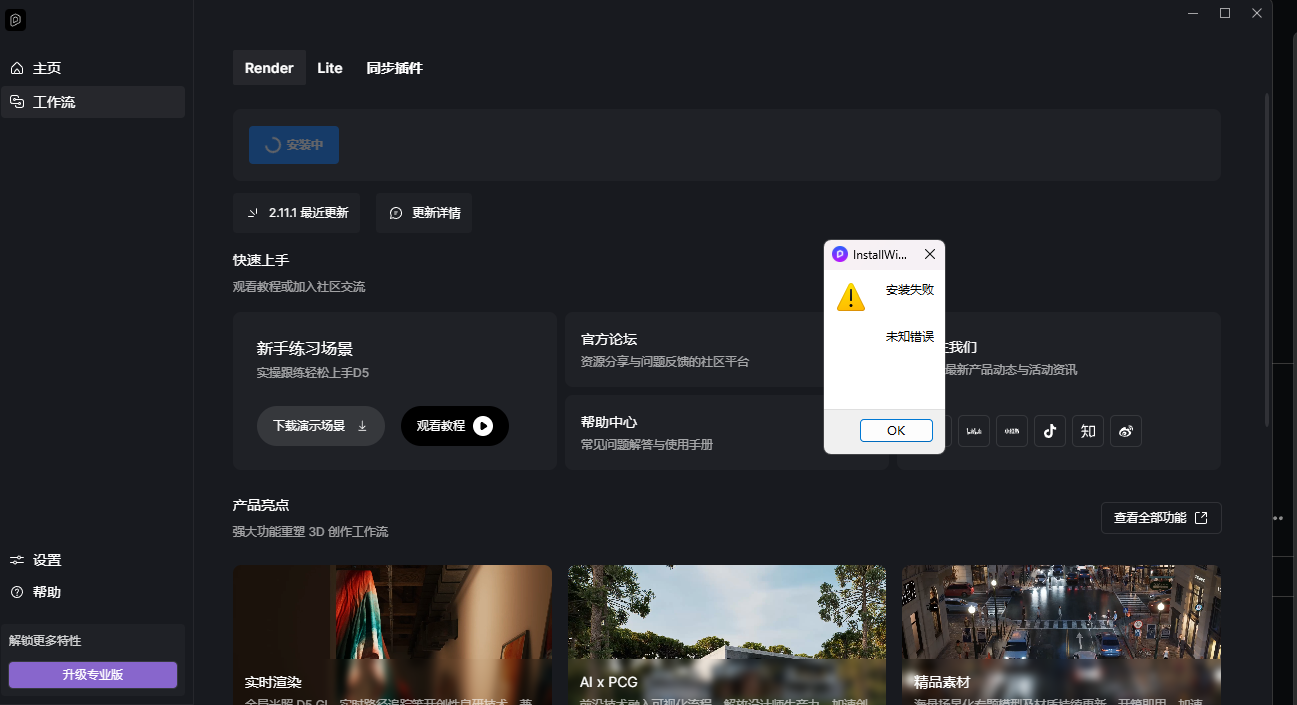The image size is (1297, 705).
Task: Open the Douyin (TikTok) icon
Action: coord(1049,431)
